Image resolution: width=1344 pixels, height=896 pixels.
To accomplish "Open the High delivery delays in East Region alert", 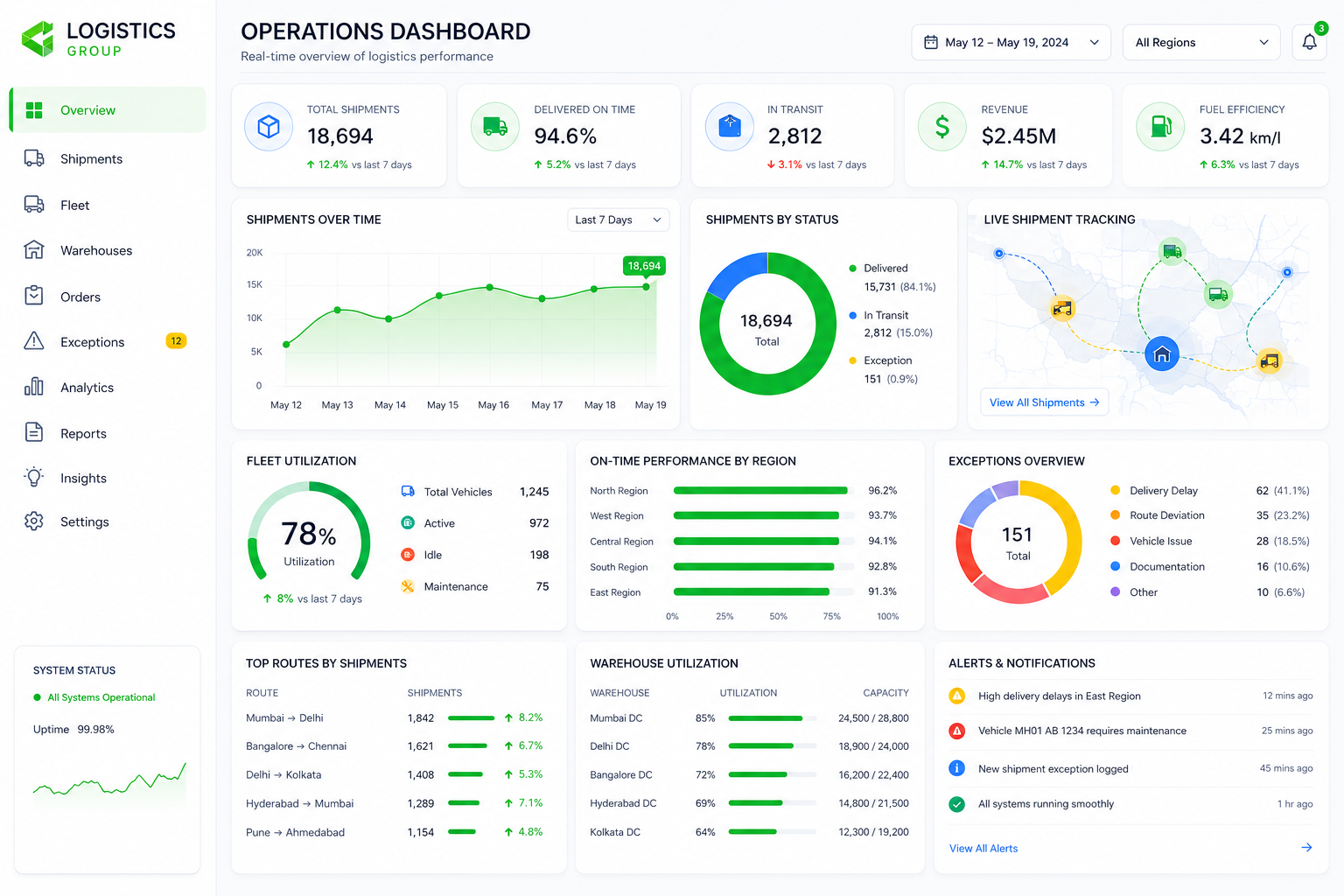I will (1130, 696).
